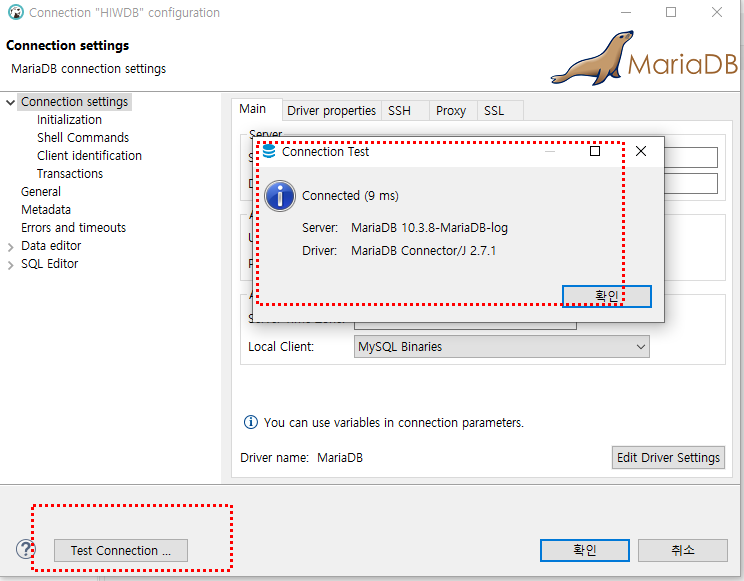This screenshot has width=744, height=581.
Task: Select the Shell Commands tree item
Action: click(x=83, y=138)
